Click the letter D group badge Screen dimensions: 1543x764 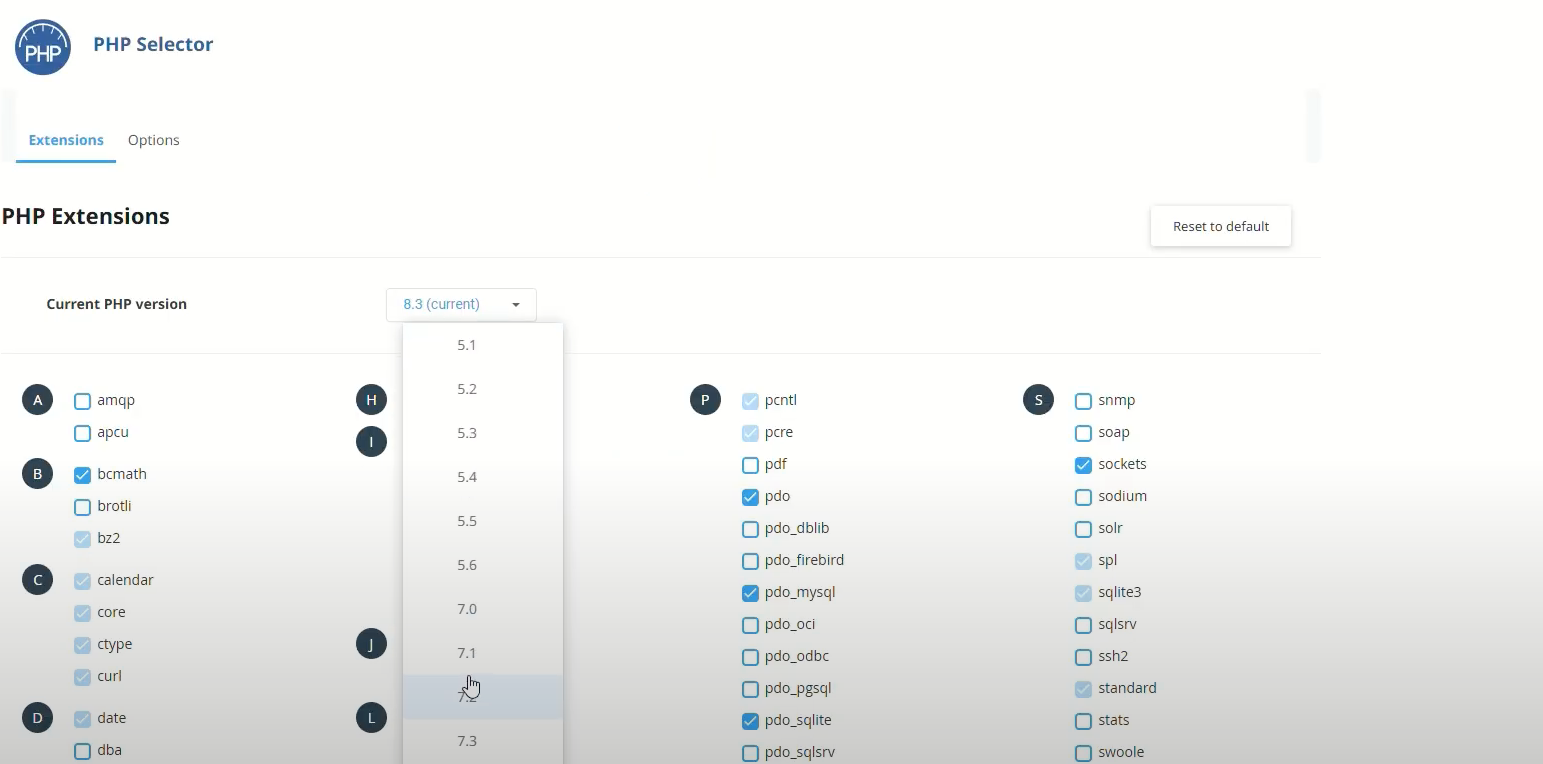click(37, 718)
